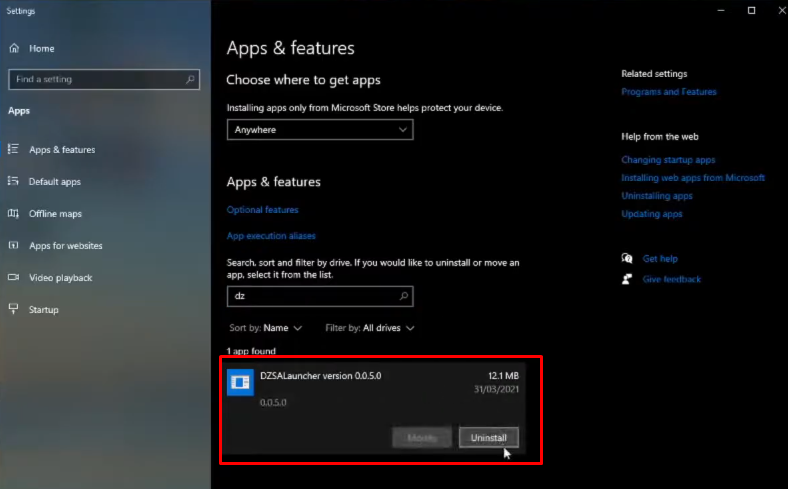Minimize the Settings window
Screen dimensions: 788x489
pyautogui.click(x=721, y=10)
